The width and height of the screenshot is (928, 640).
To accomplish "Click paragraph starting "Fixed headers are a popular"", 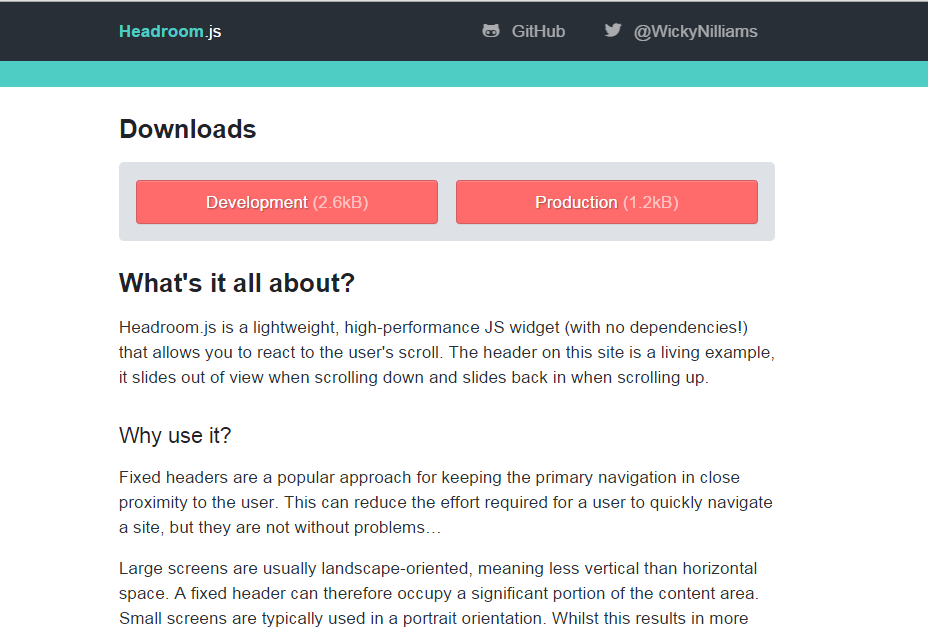I will pos(445,502).
